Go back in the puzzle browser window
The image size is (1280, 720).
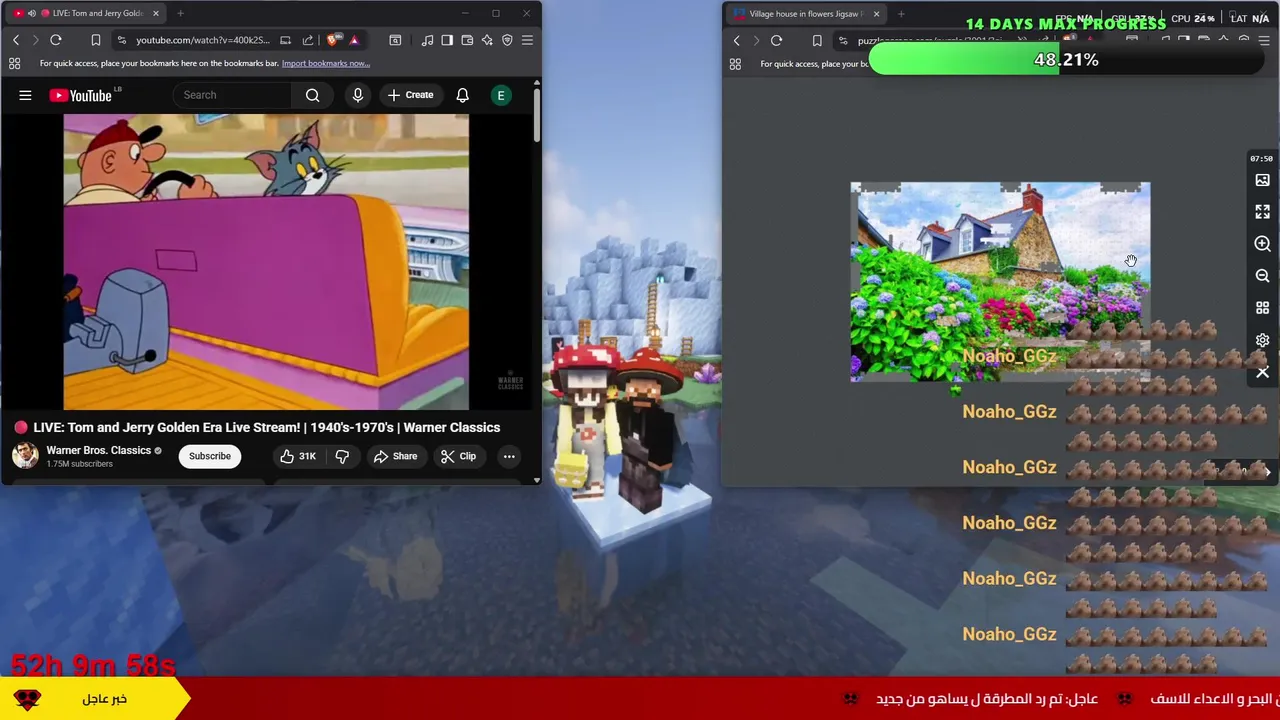click(737, 41)
